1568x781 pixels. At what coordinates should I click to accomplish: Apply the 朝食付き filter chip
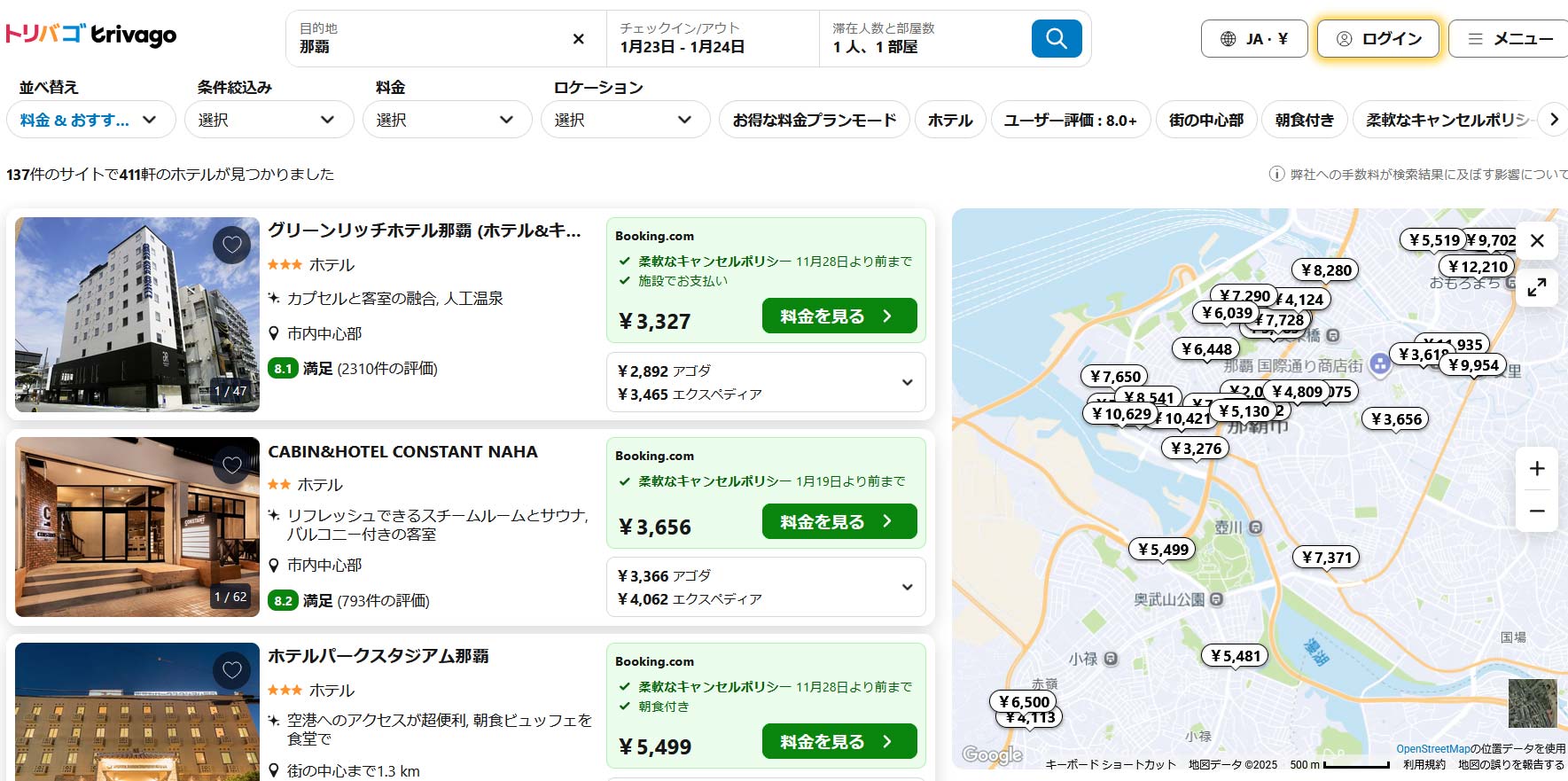coord(1304,120)
